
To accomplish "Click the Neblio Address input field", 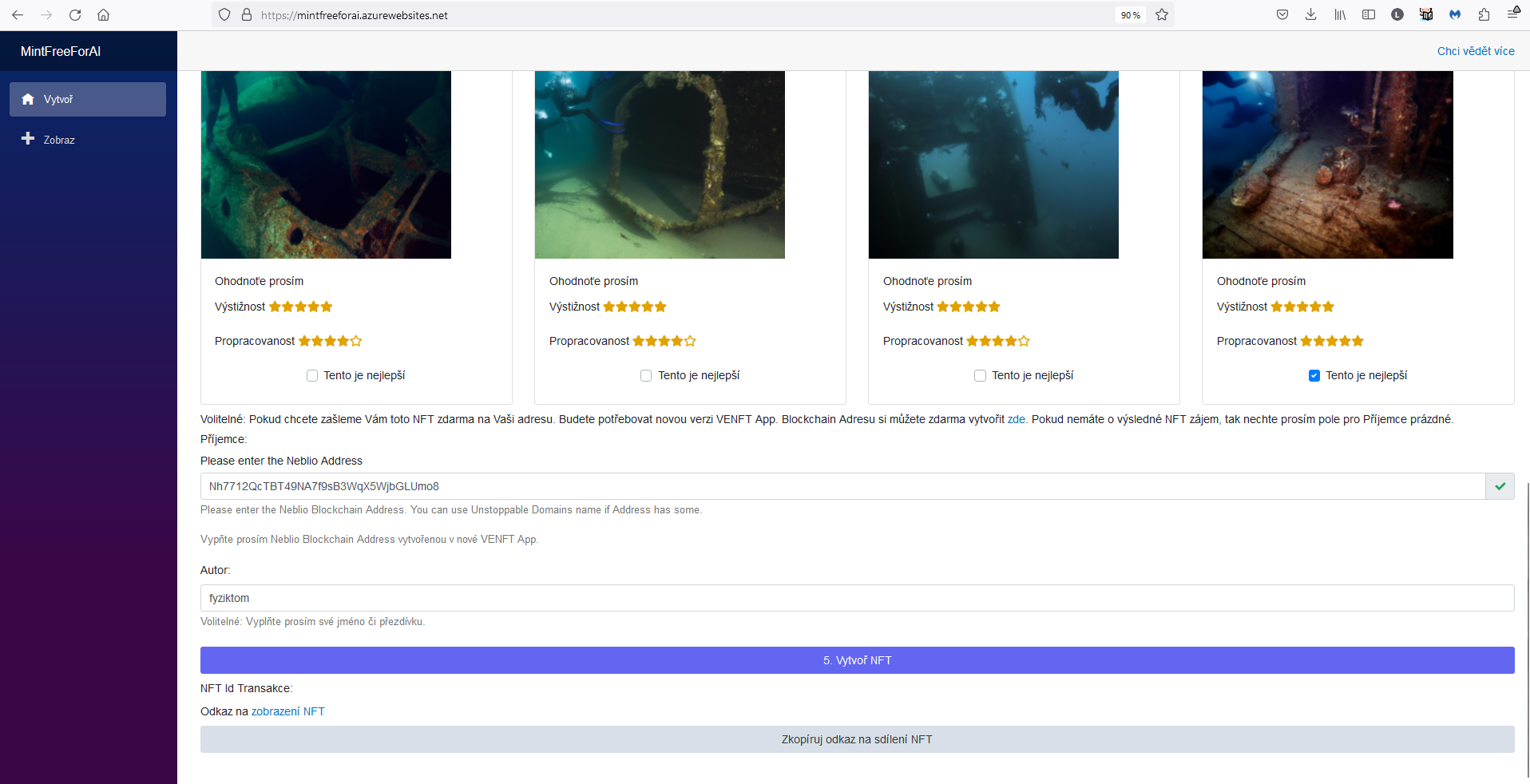I will pyautogui.click(x=842, y=486).
